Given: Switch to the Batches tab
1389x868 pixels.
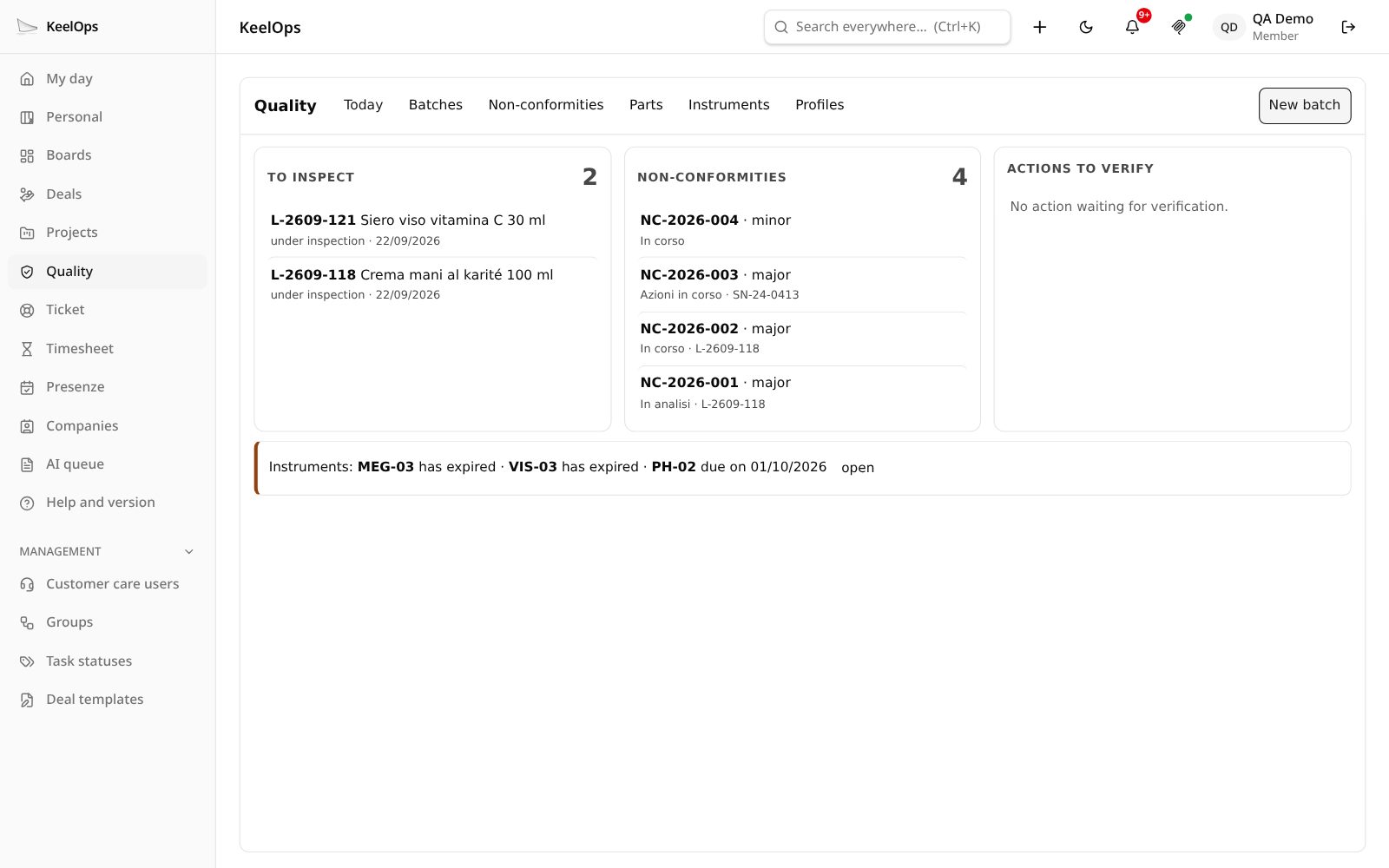Looking at the screenshot, I should [x=436, y=105].
